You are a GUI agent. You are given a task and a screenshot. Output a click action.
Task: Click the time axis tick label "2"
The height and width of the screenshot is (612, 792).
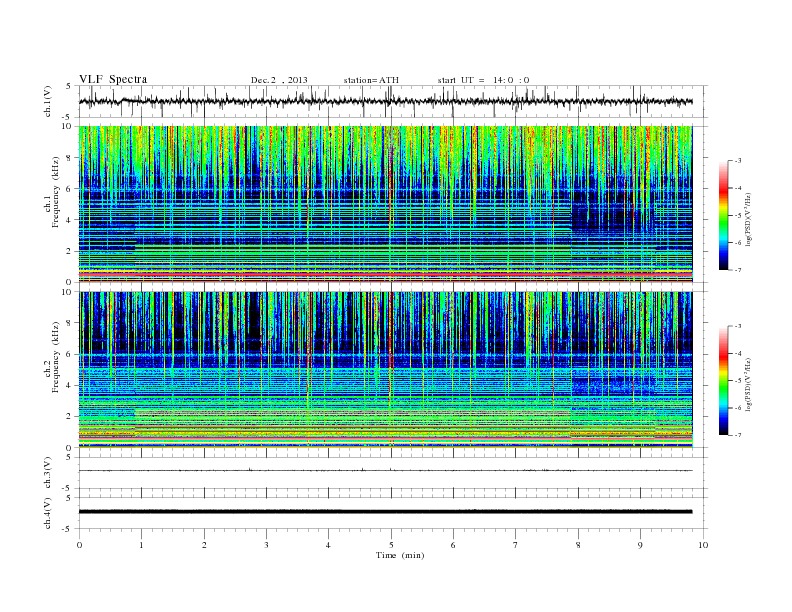tap(204, 545)
